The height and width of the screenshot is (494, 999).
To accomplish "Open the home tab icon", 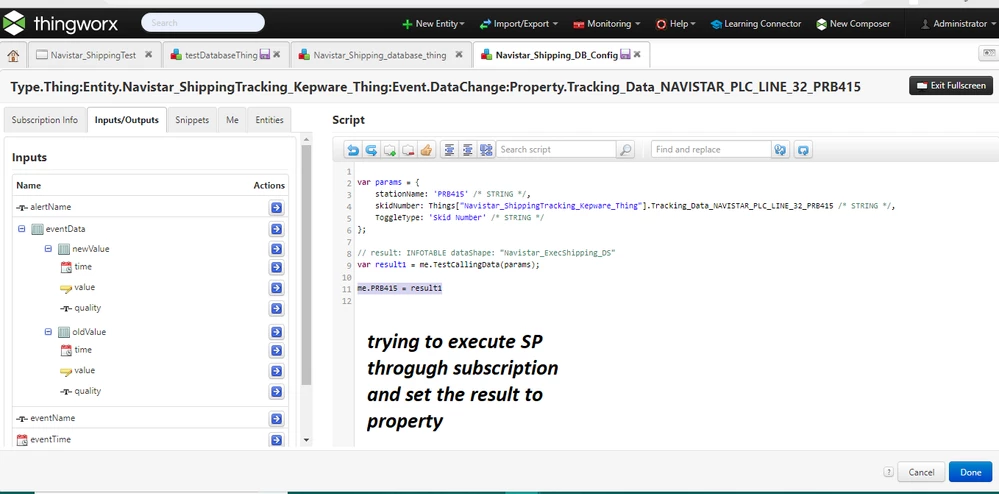I will click(x=13, y=55).
